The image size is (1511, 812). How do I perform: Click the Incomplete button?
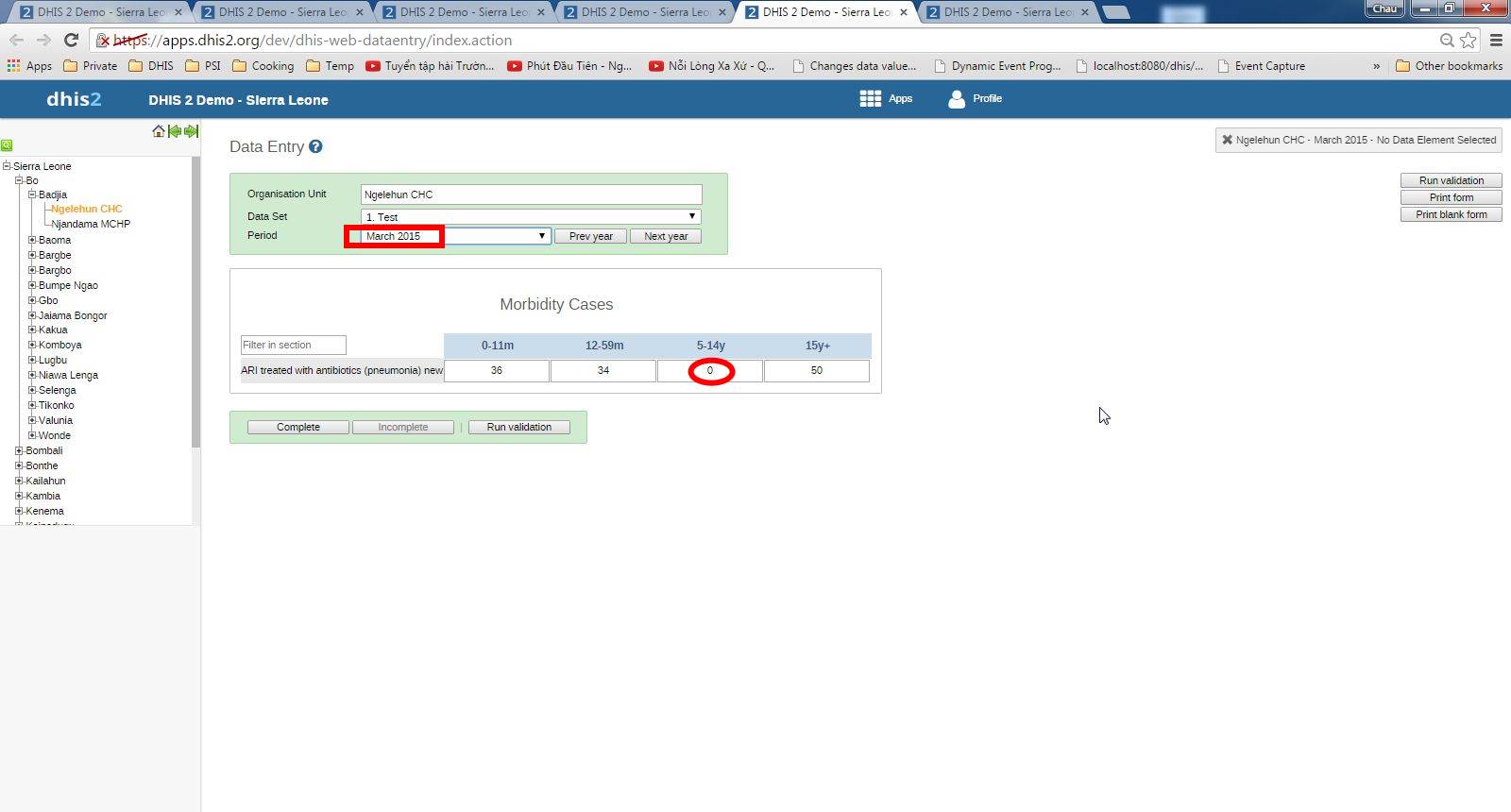(403, 427)
